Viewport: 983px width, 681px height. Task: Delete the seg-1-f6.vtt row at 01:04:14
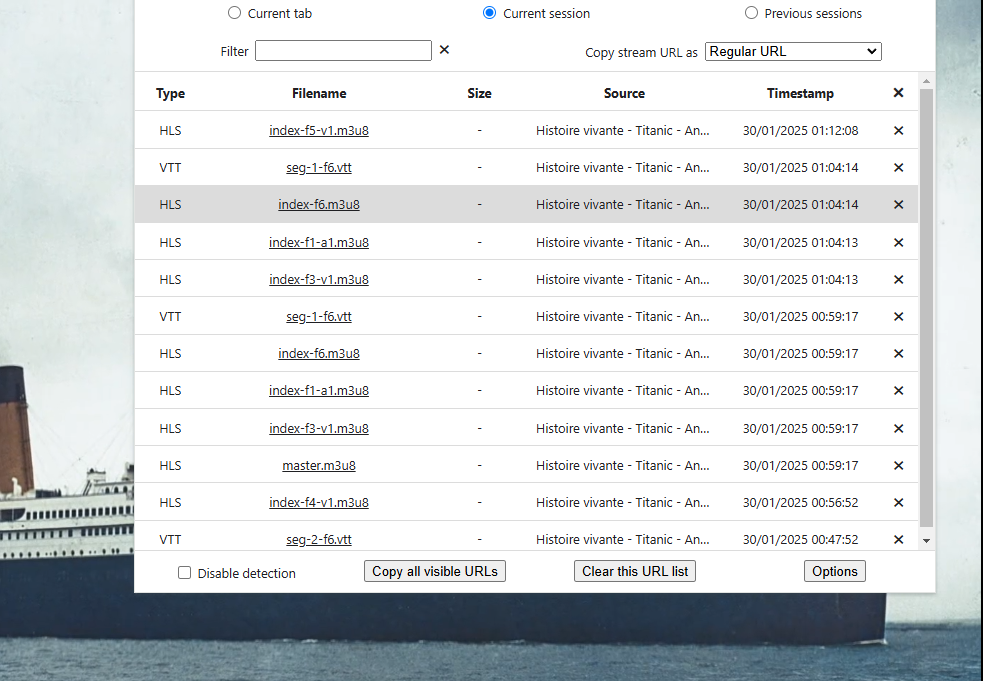pos(898,167)
